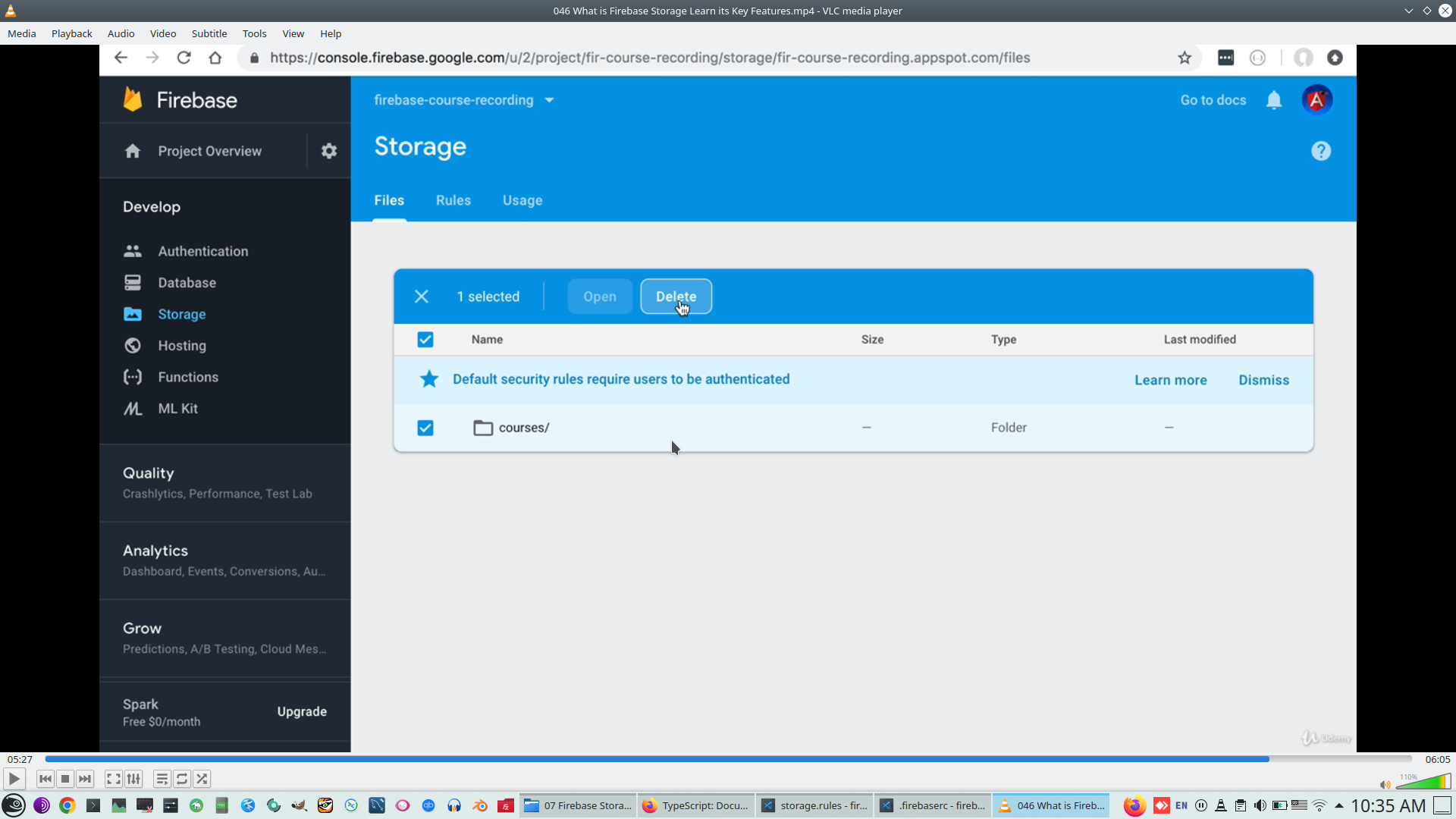
Task: Open Firebase notifications bell
Action: [x=1274, y=99]
